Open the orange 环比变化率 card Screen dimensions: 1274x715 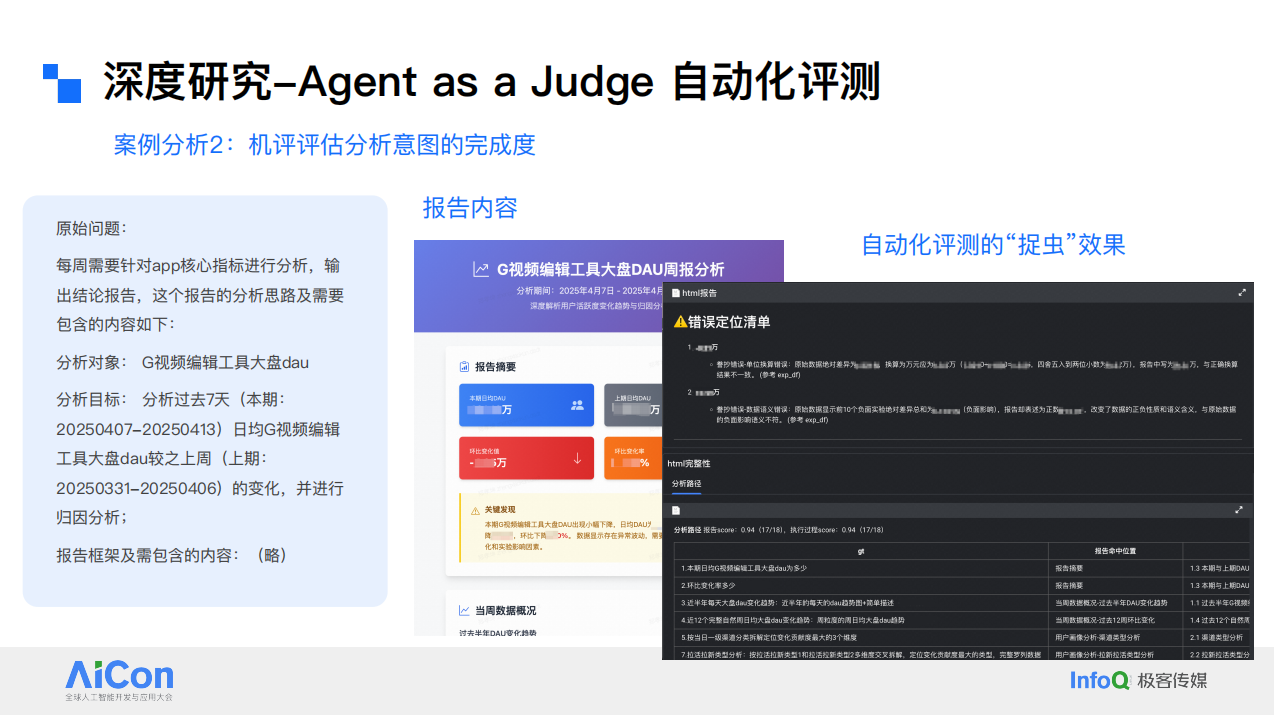pyautogui.click(x=634, y=459)
